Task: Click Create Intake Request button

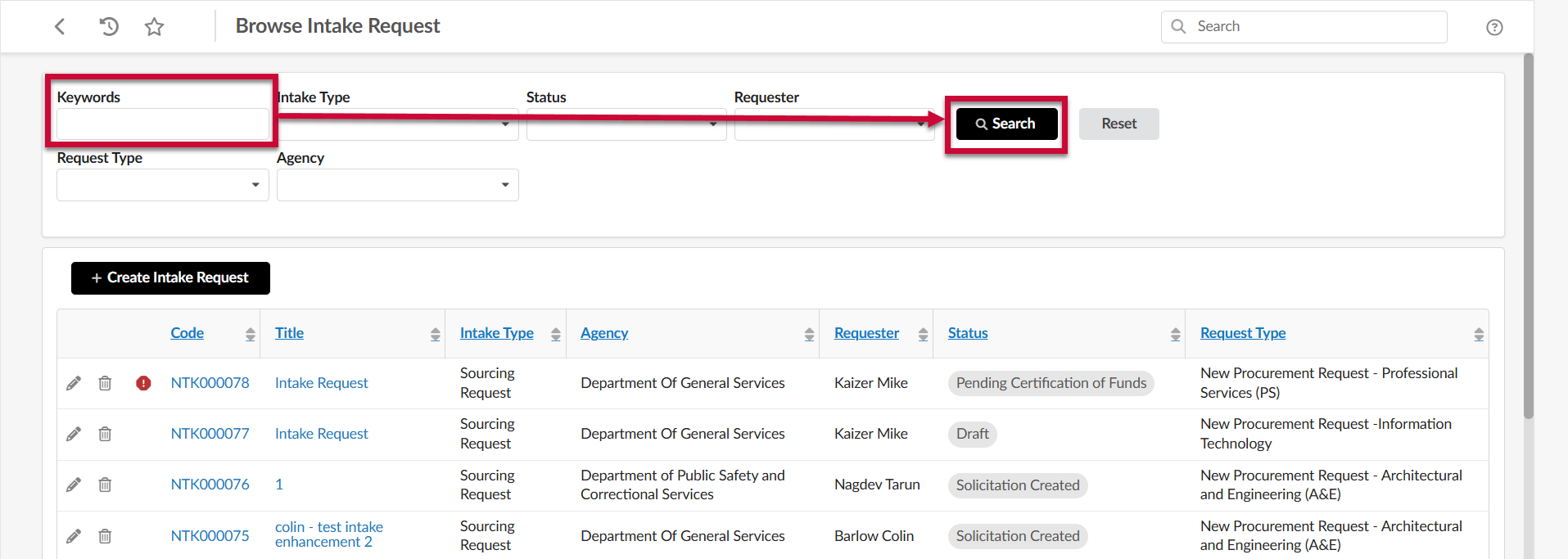Action: point(170,278)
